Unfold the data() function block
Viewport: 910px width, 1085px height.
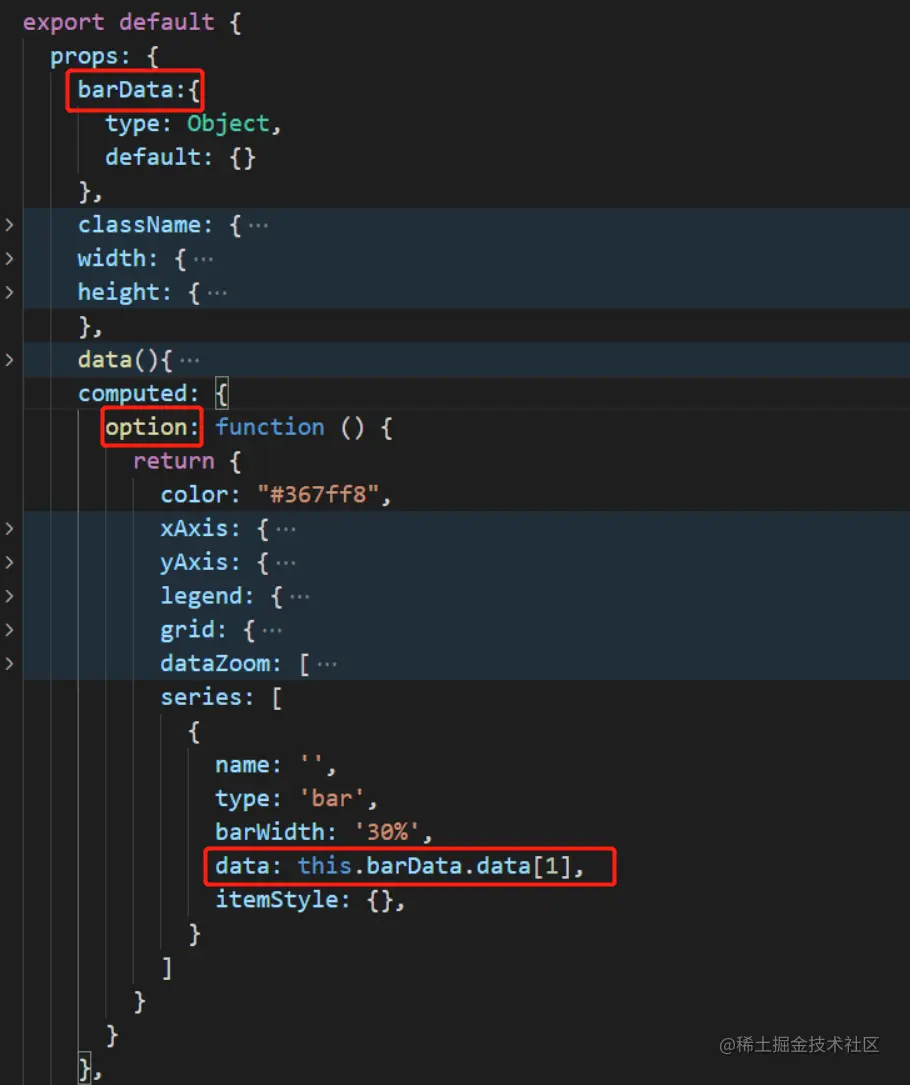(x=9, y=360)
